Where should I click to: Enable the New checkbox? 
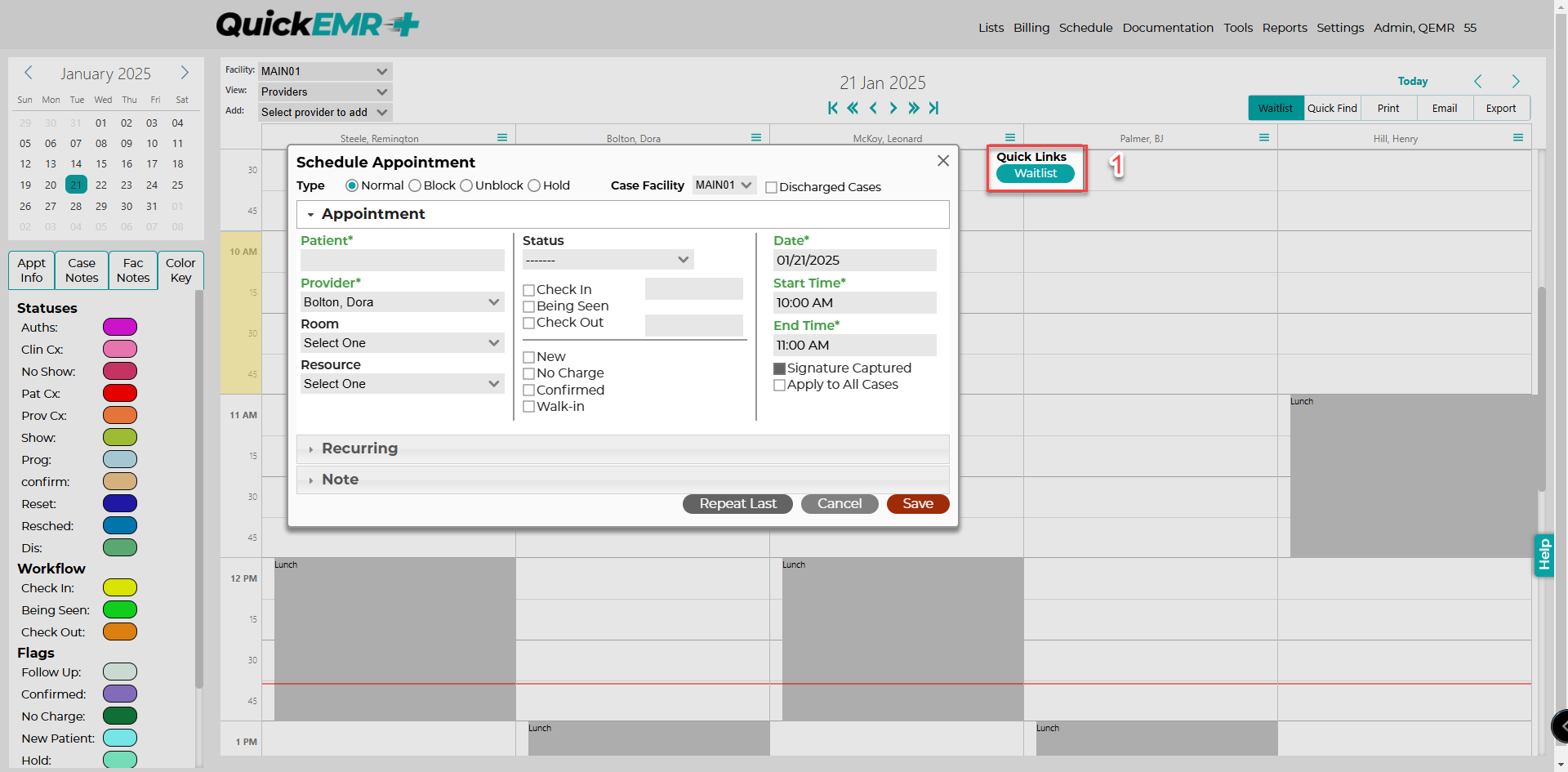coord(529,357)
